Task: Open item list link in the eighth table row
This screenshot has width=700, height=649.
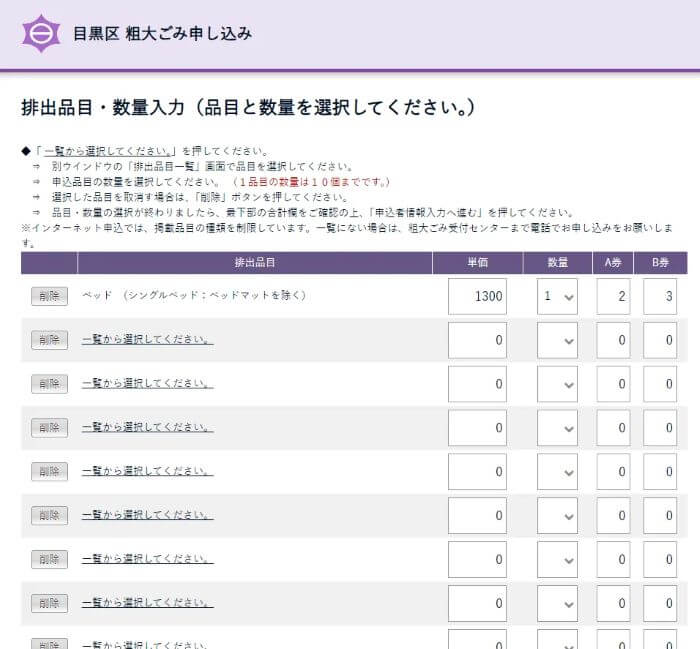Action: [147, 602]
